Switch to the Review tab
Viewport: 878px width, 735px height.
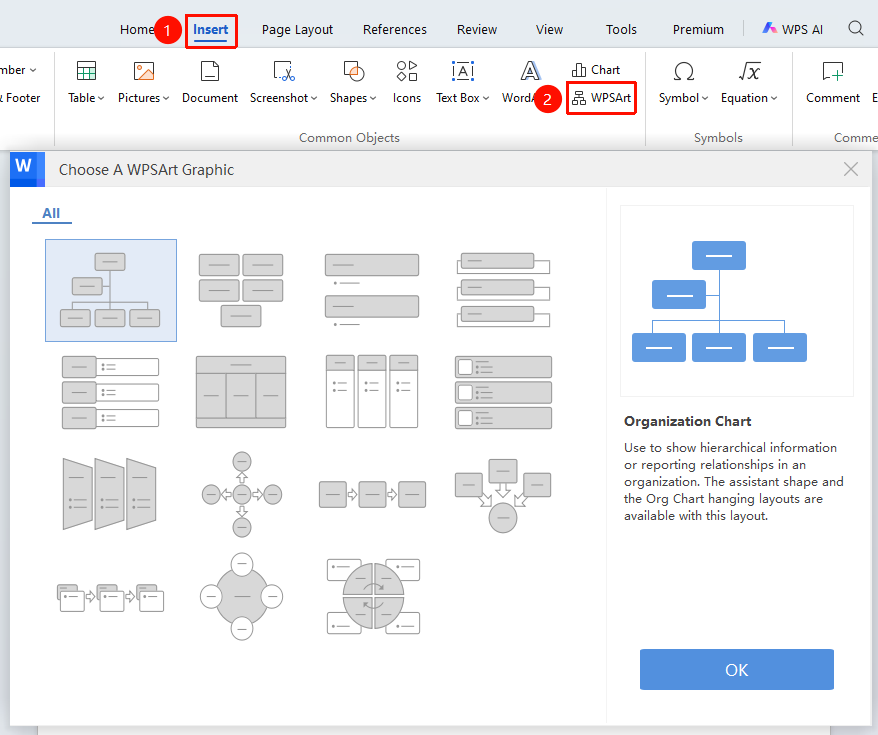[477, 30]
